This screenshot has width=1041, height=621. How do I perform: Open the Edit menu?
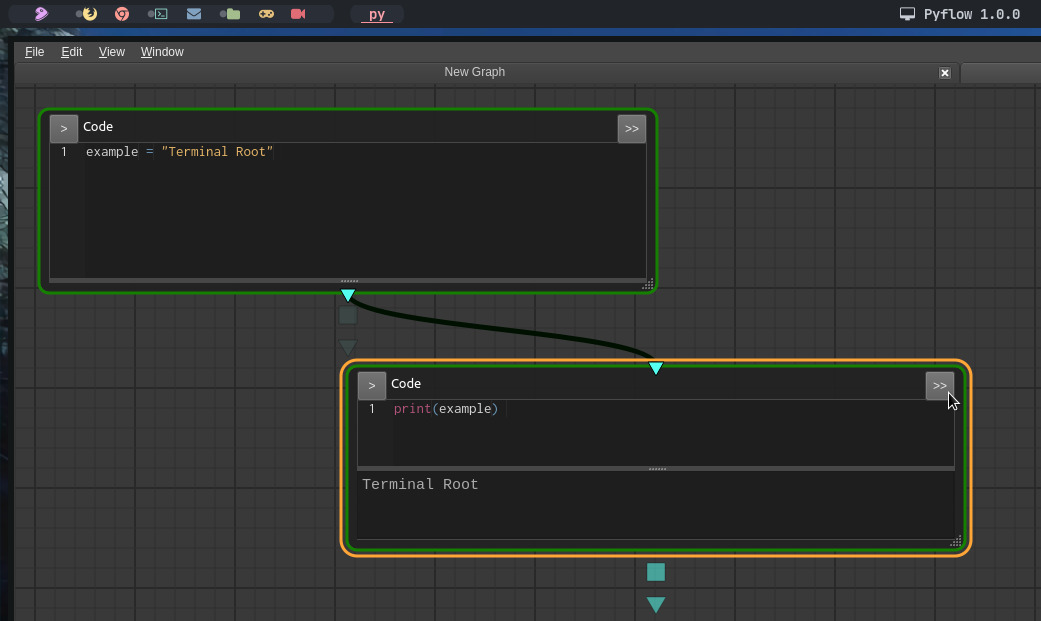tap(71, 51)
